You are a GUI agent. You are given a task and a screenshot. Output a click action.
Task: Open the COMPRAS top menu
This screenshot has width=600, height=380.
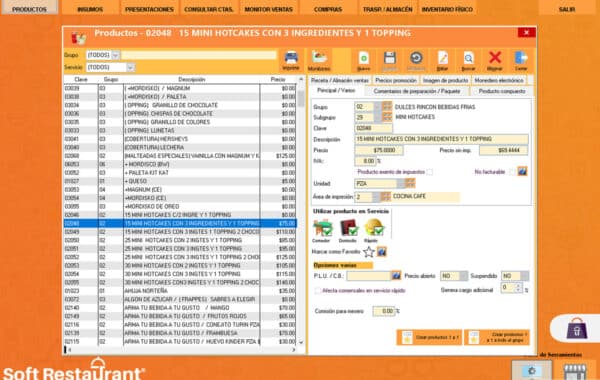[x=328, y=8]
